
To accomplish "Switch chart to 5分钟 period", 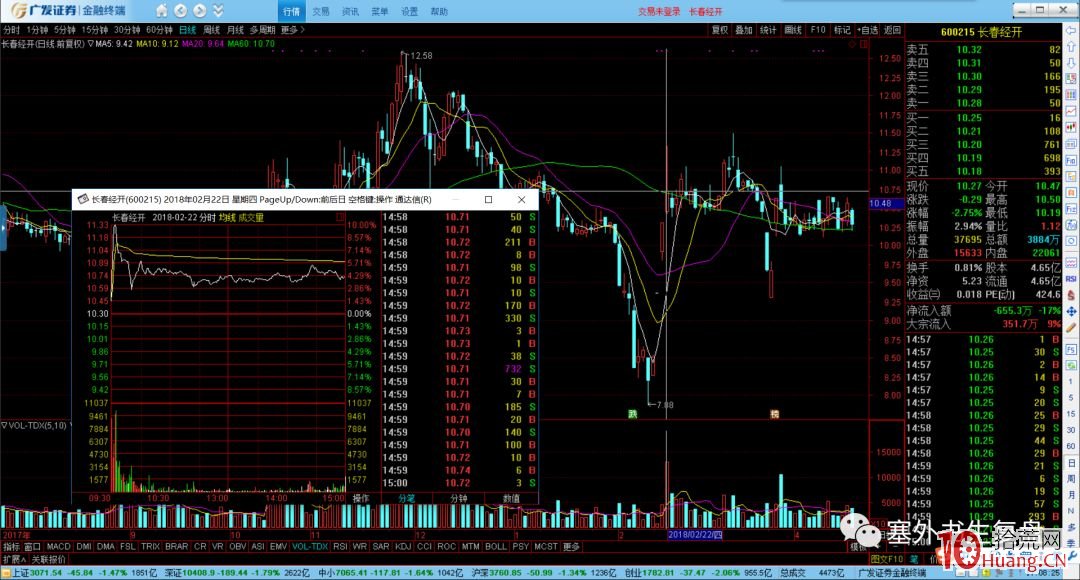I will click(x=65, y=30).
